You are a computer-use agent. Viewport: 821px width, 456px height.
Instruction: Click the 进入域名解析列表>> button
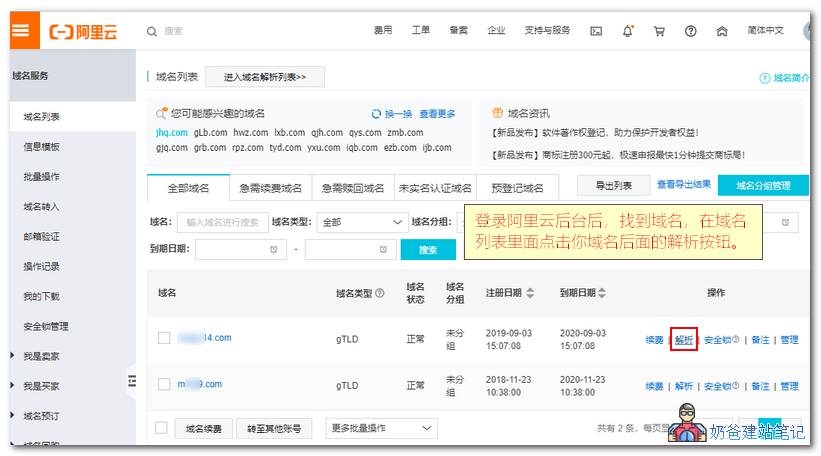265,77
